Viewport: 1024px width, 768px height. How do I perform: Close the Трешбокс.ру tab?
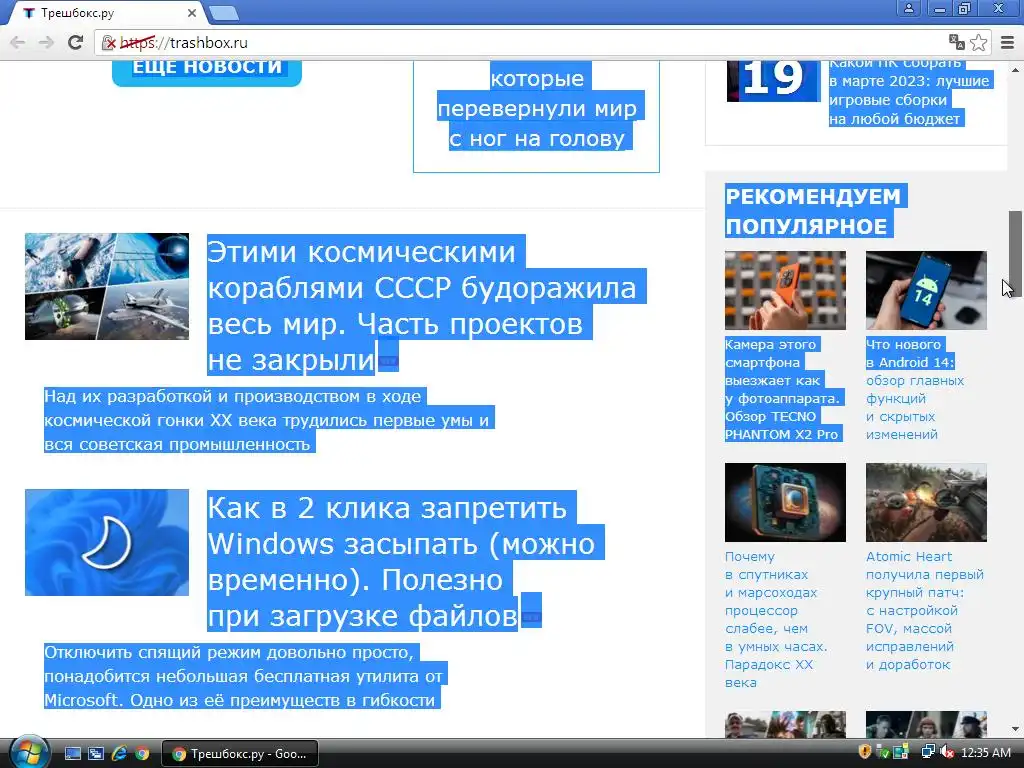coord(192,12)
